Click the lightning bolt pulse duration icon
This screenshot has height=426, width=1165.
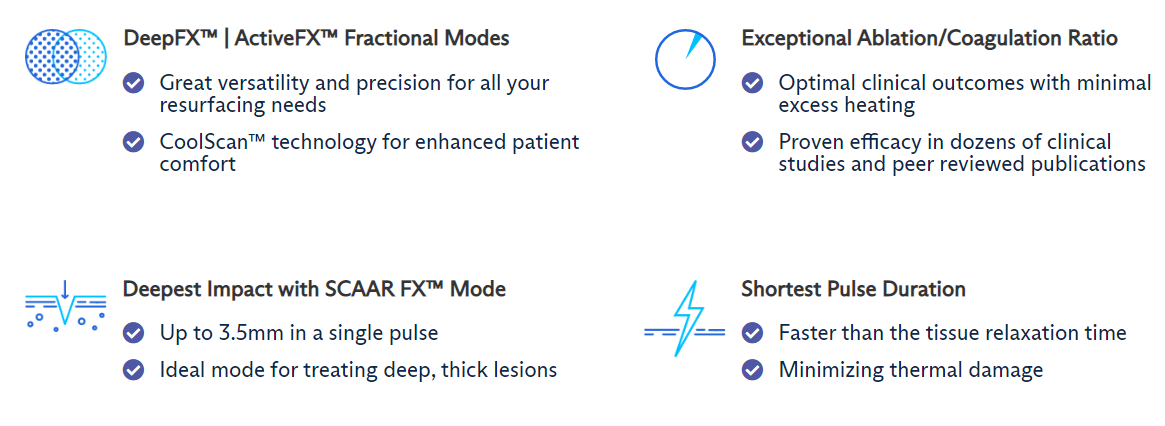pyautogui.click(x=684, y=318)
